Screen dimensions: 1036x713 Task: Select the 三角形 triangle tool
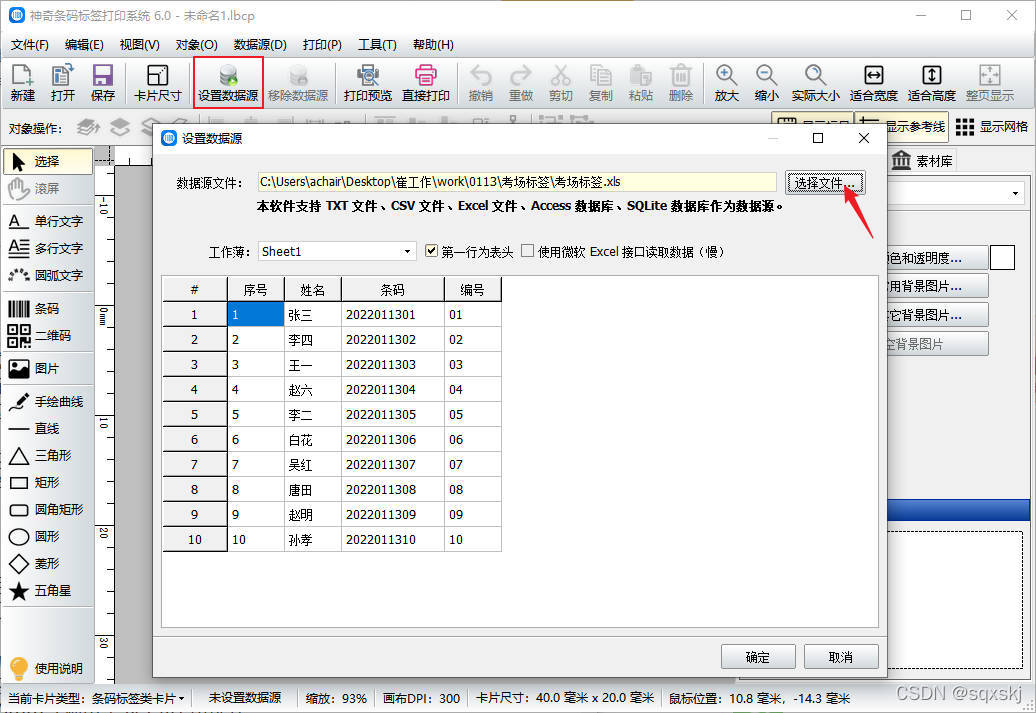point(48,455)
